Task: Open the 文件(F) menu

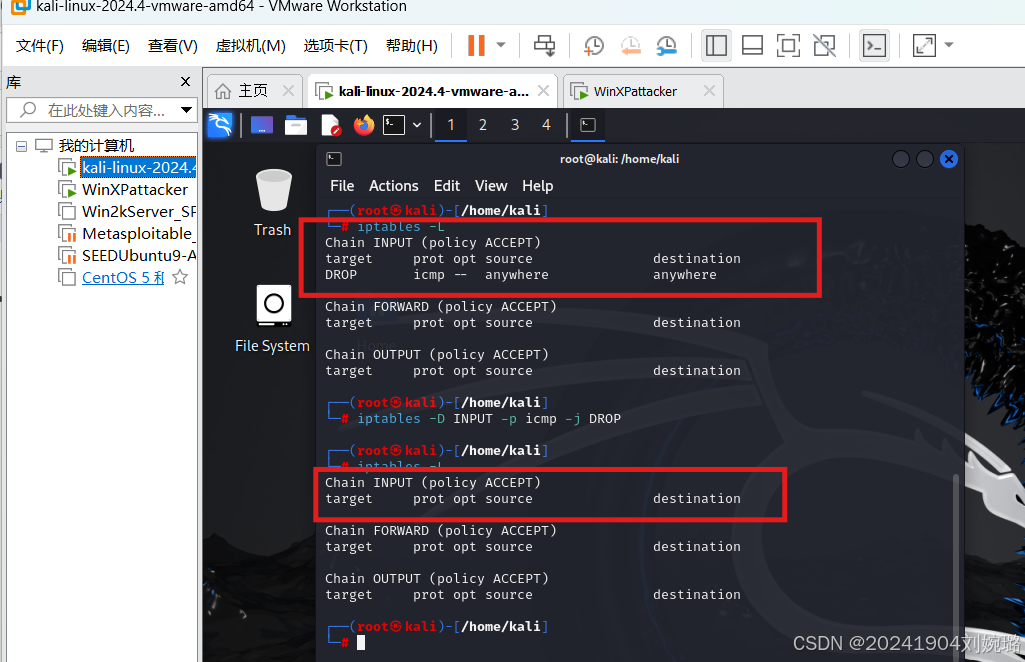Action: pos(40,46)
